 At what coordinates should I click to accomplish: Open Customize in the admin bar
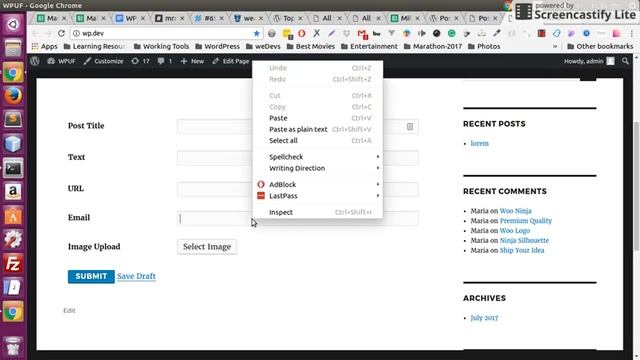click(x=103, y=61)
